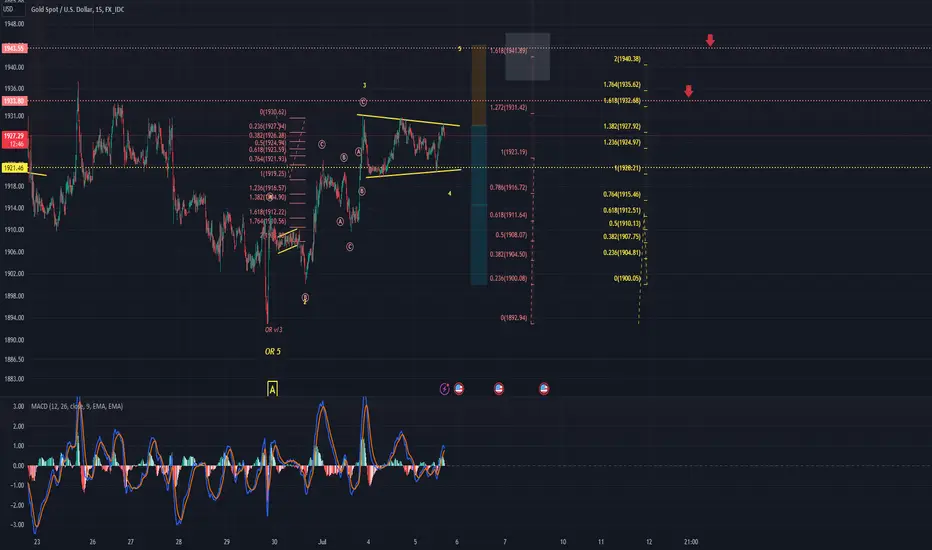Select the 0.236(1900.08) Fibonacci level
Screen dimensions: 932x550
click(508, 278)
